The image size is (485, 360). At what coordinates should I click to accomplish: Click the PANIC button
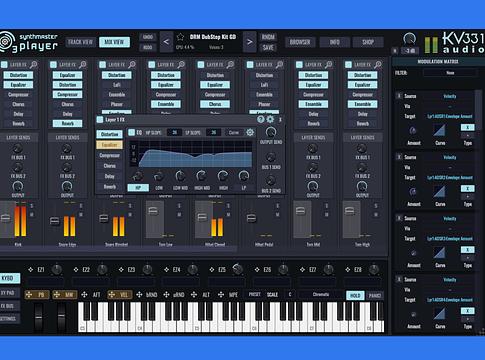[375, 295]
